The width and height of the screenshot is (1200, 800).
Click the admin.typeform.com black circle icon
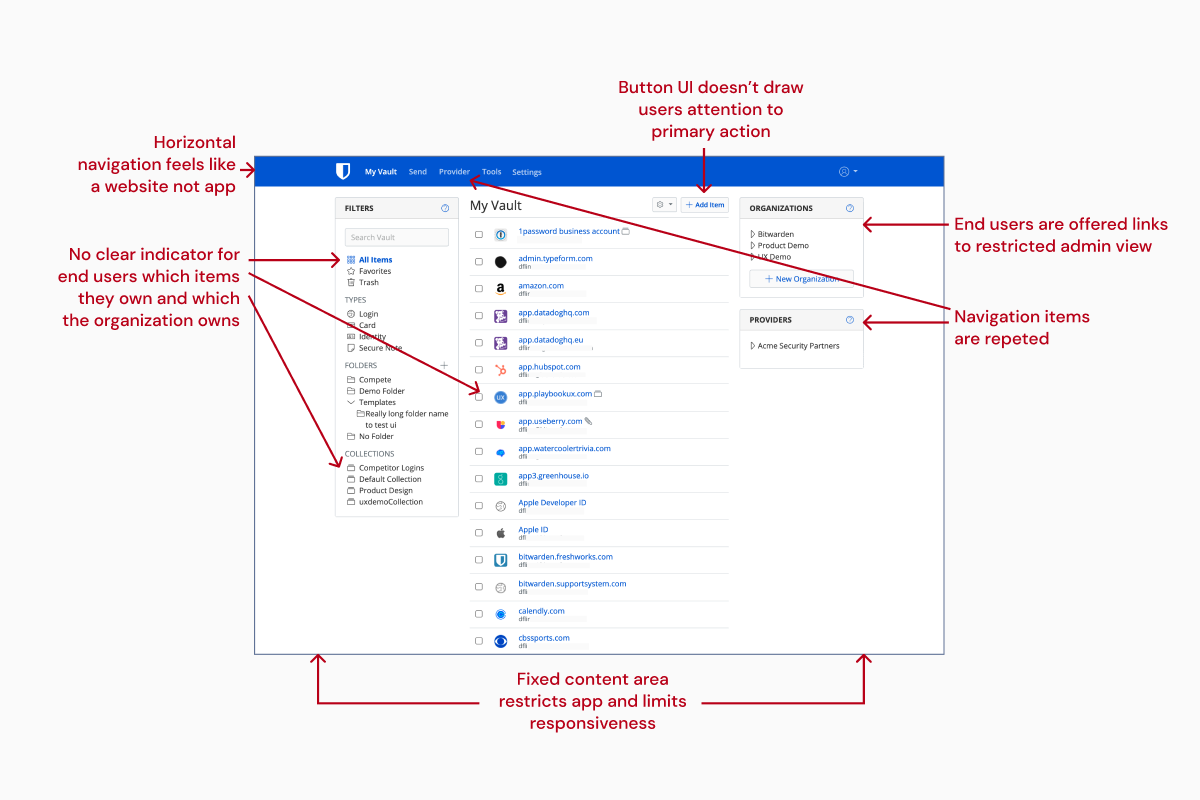click(501, 262)
